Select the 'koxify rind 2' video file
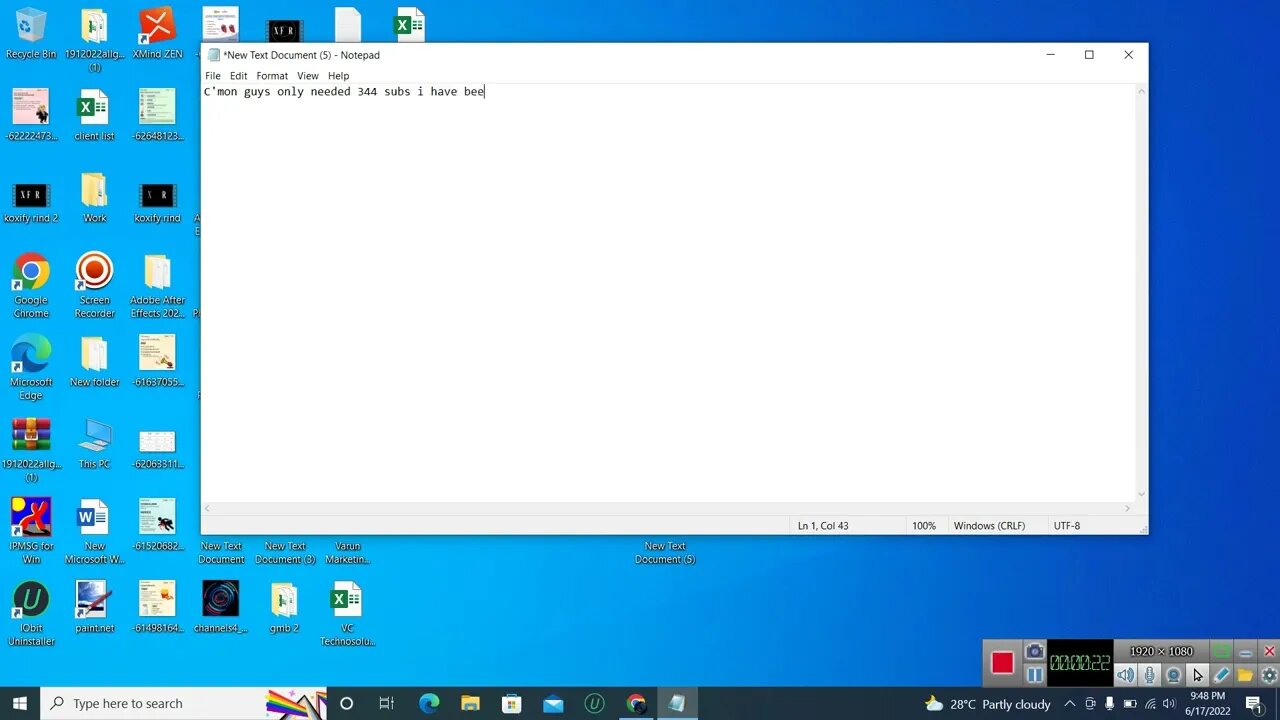The image size is (1280, 720). click(31, 202)
